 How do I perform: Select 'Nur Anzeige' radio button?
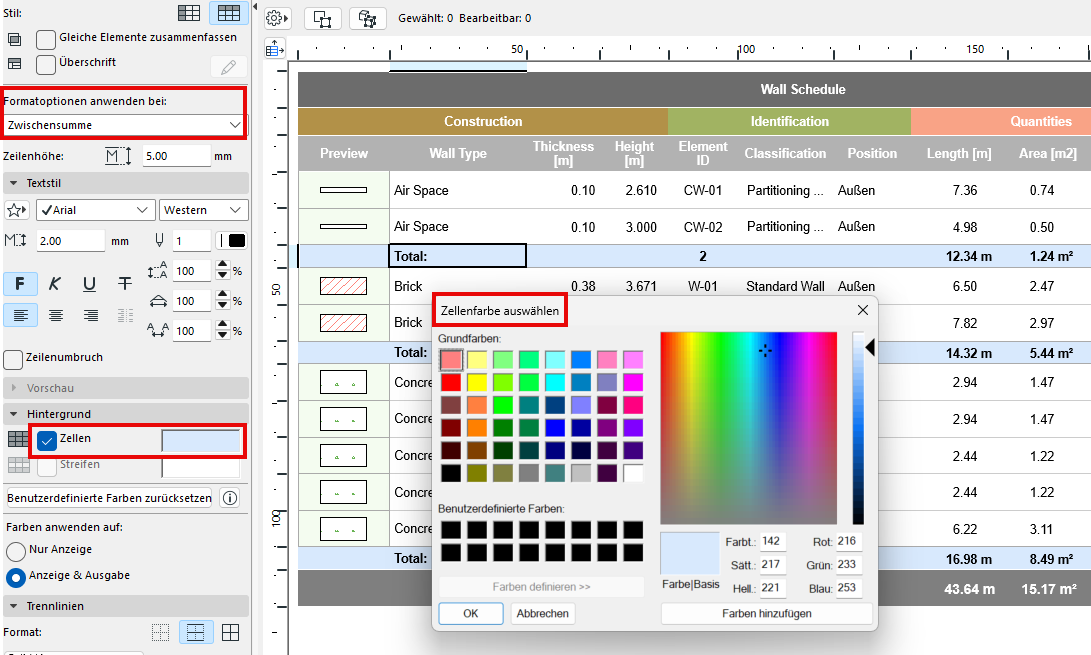(x=16, y=551)
